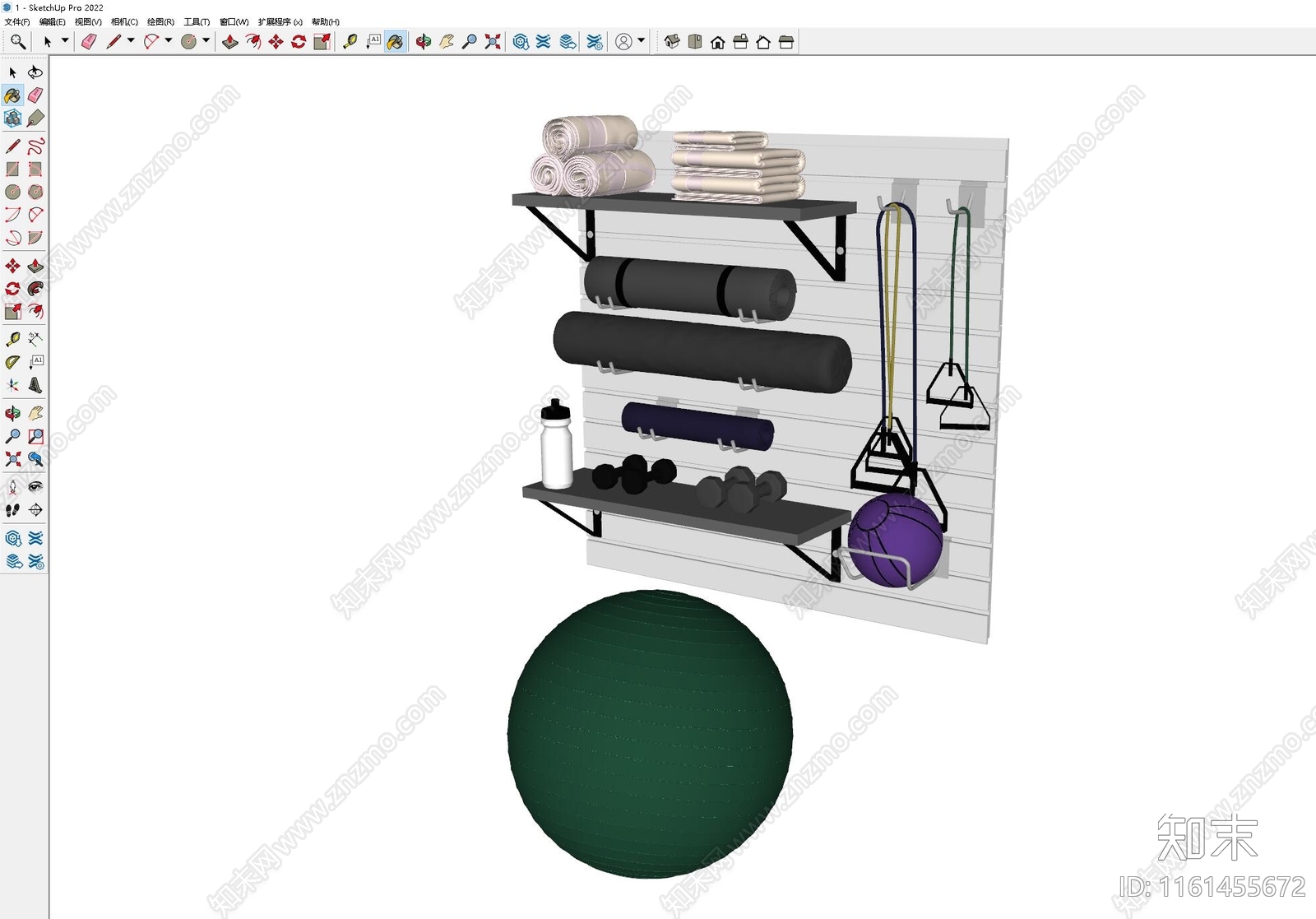Open Extension Warehouse from the left palette
This screenshot has width=1316, height=919.
(35, 538)
